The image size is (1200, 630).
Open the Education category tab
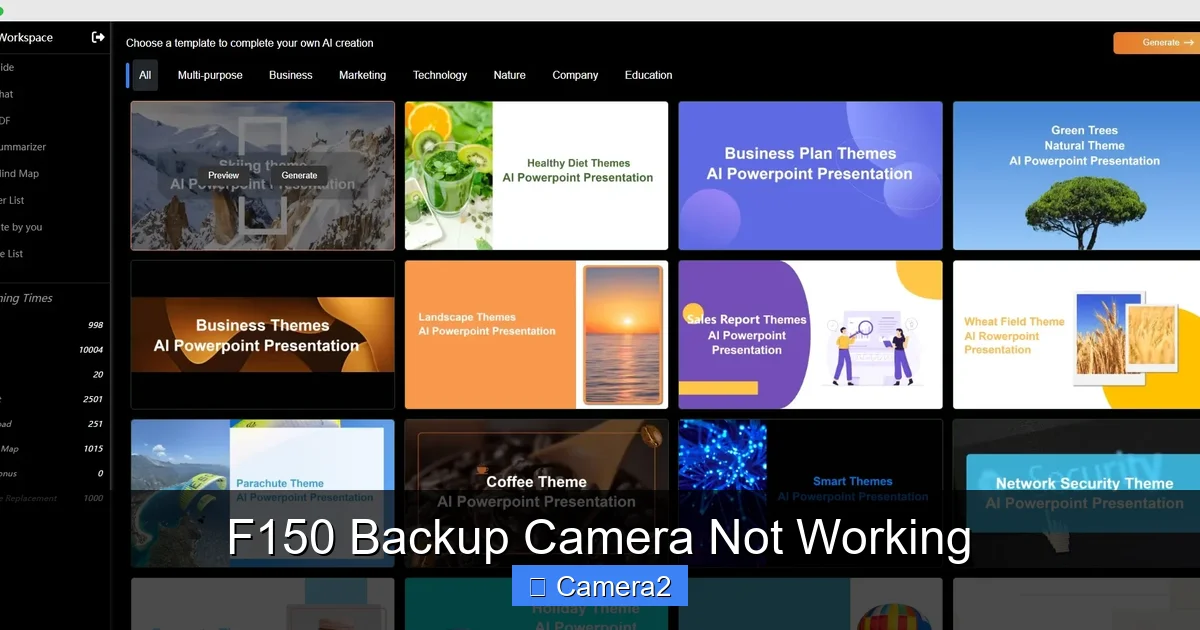pos(648,75)
